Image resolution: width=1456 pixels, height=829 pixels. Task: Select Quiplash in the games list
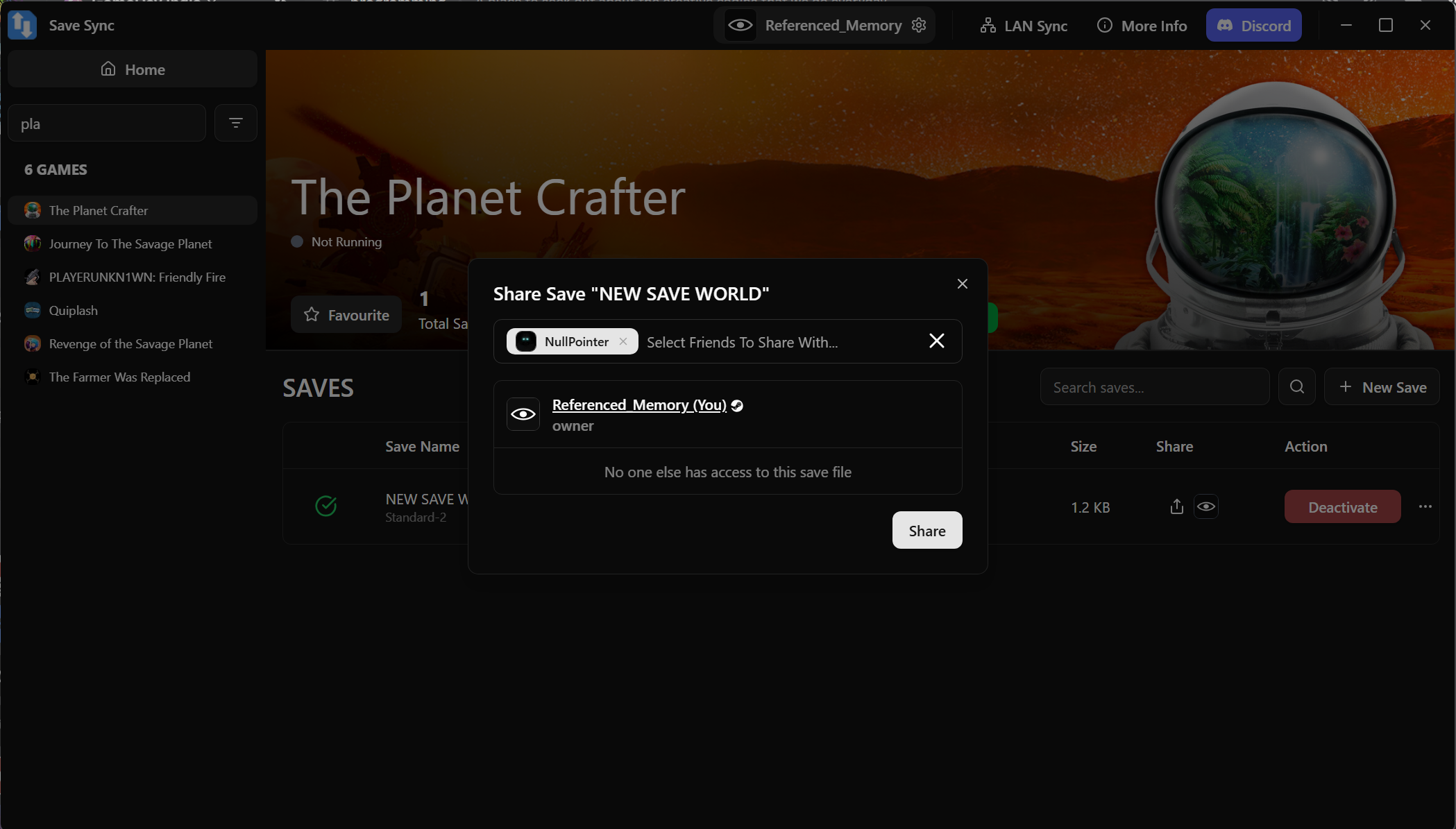click(x=133, y=310)
